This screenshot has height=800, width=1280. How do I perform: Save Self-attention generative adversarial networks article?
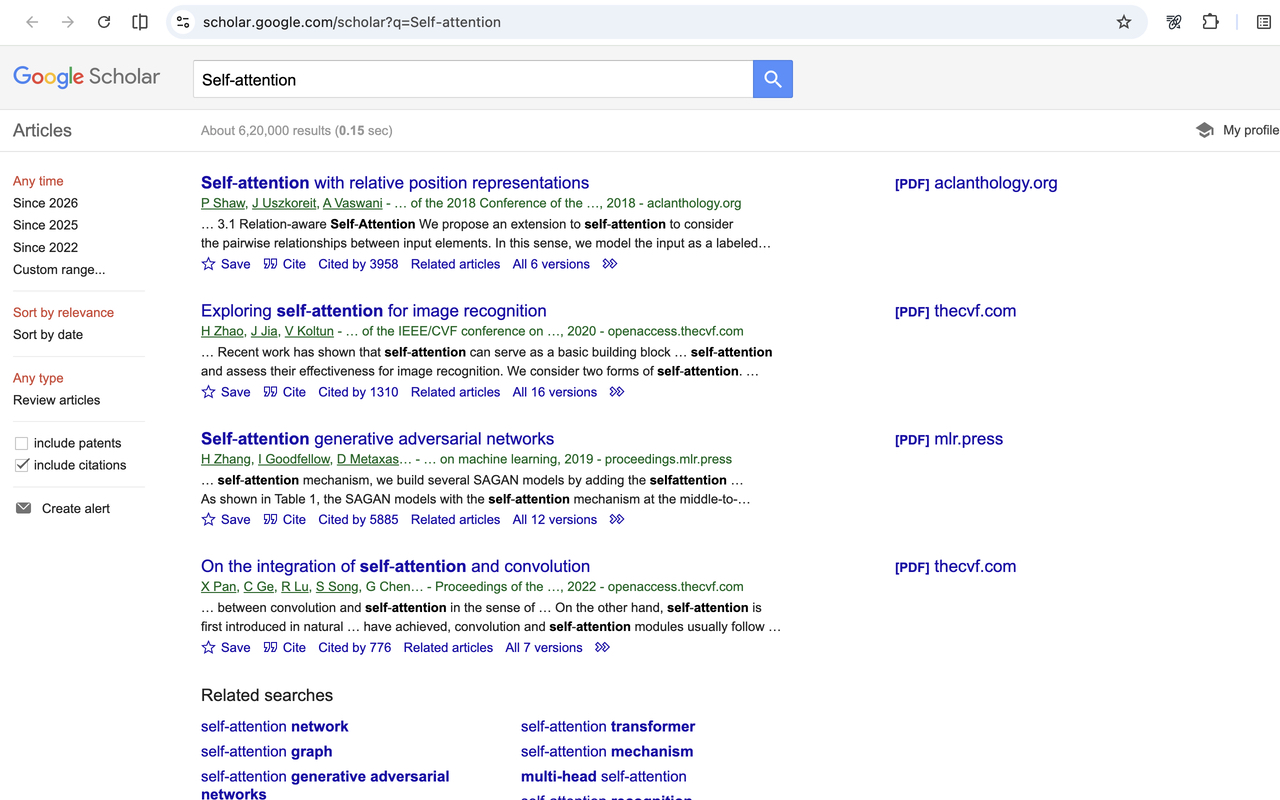(x=226, y=519)
